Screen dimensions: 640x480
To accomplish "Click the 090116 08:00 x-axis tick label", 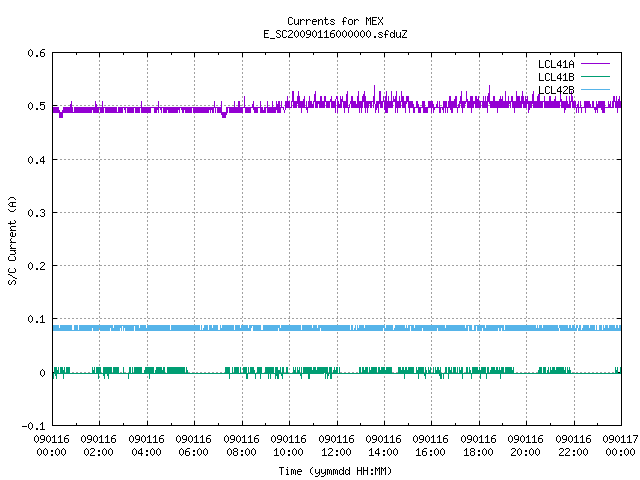I will coord(241,446).
